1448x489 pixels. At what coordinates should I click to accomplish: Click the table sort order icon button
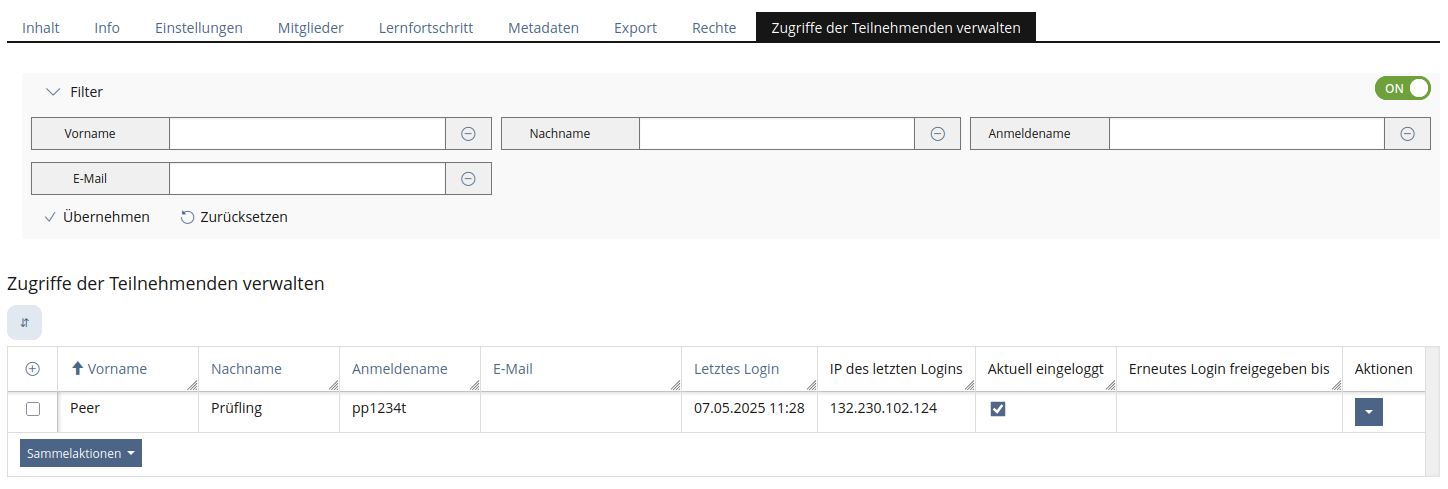[x=24, y=322]
